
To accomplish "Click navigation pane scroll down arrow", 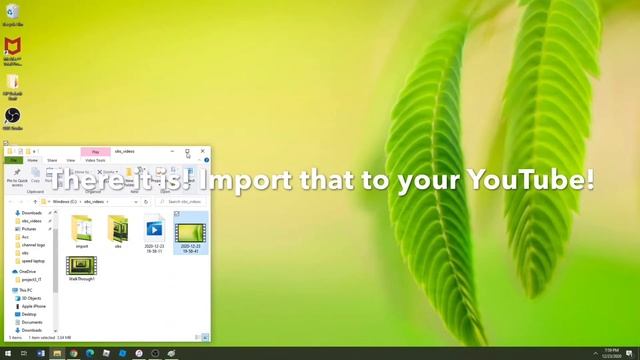I will coord(56,331).
